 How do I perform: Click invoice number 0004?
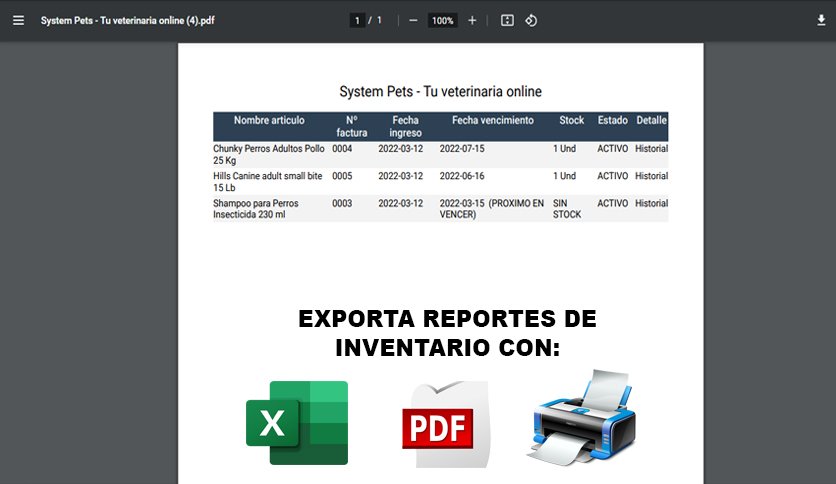342,149
